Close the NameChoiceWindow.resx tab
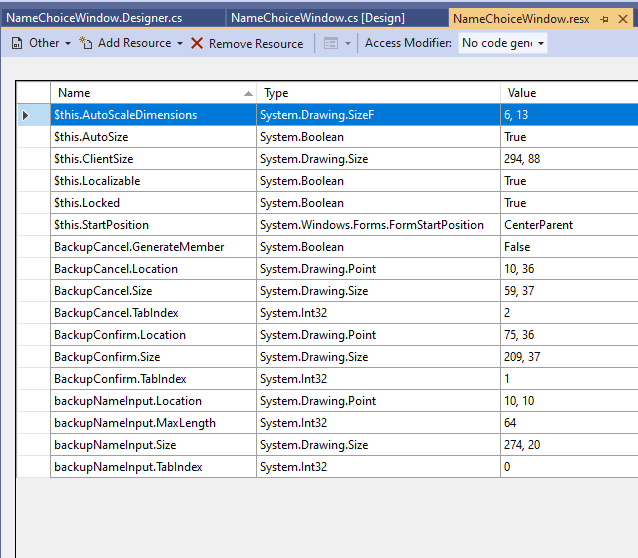The image size is (638, 558). 623,19
